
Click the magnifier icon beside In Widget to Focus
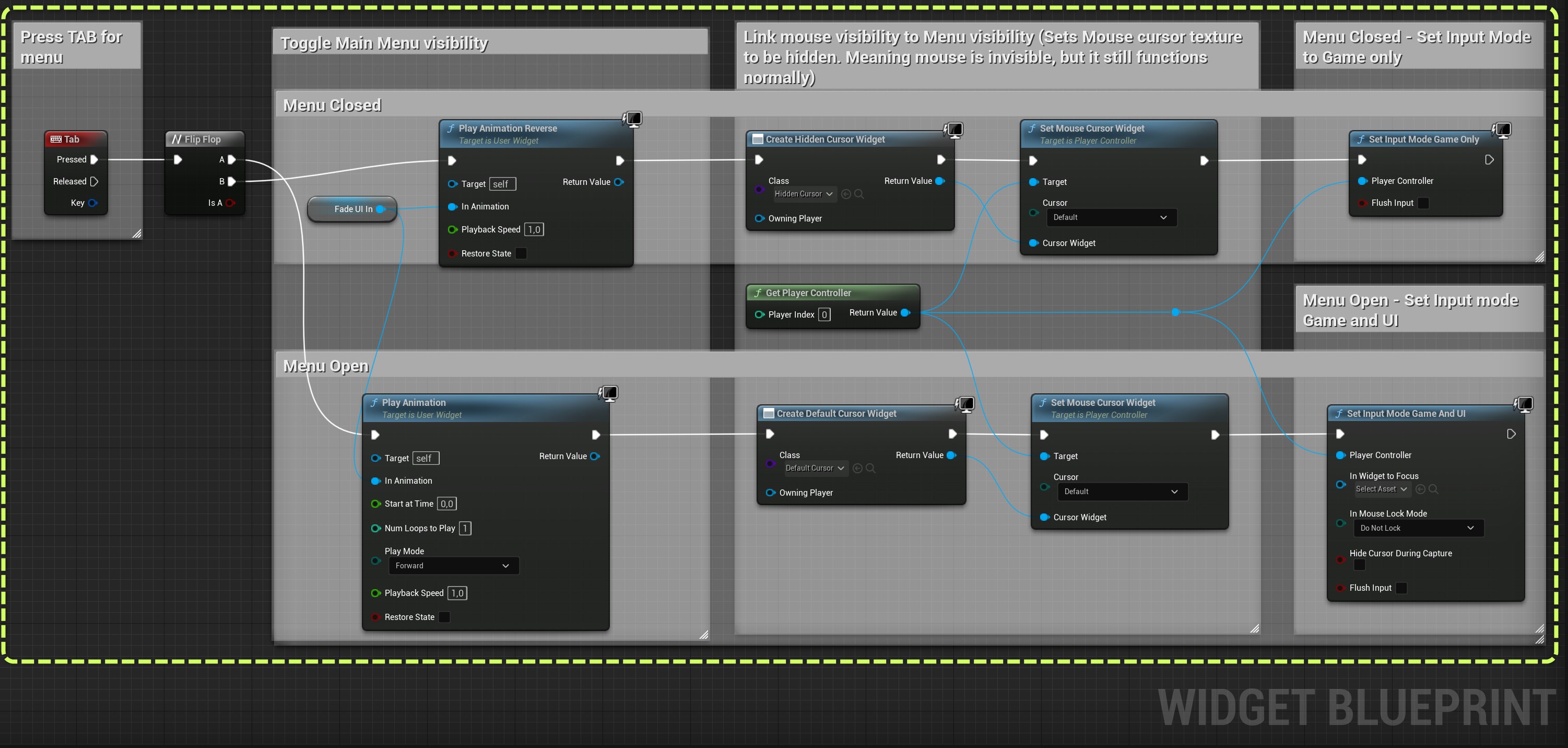(x=1433, y=489)
